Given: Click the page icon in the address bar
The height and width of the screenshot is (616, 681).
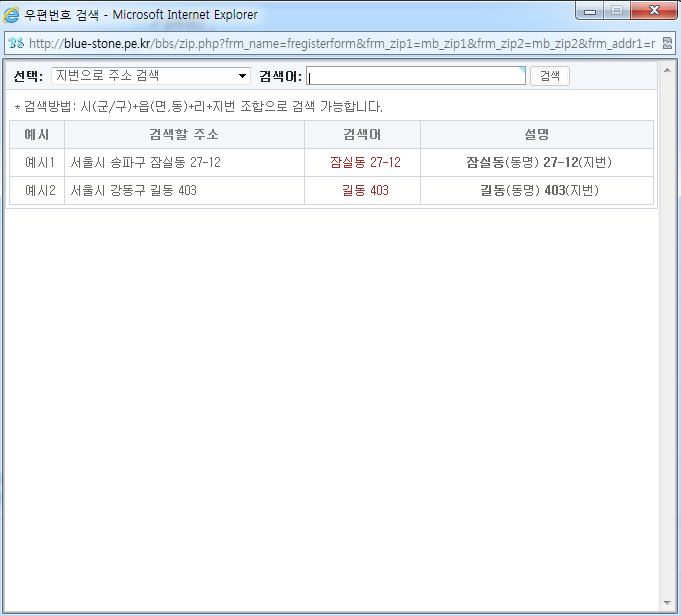Looking at the screenshot, I should [15, 44].
